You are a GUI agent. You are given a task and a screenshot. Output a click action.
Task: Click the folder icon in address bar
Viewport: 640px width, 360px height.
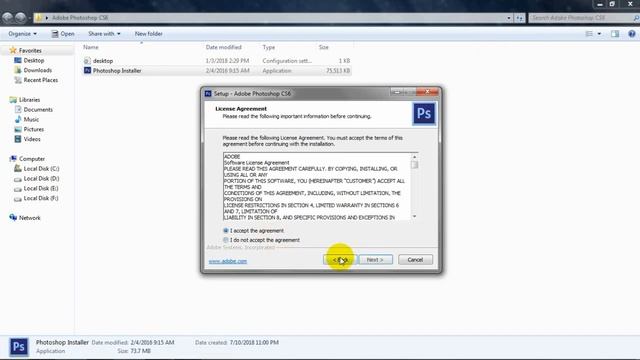(x=38, y=18)
